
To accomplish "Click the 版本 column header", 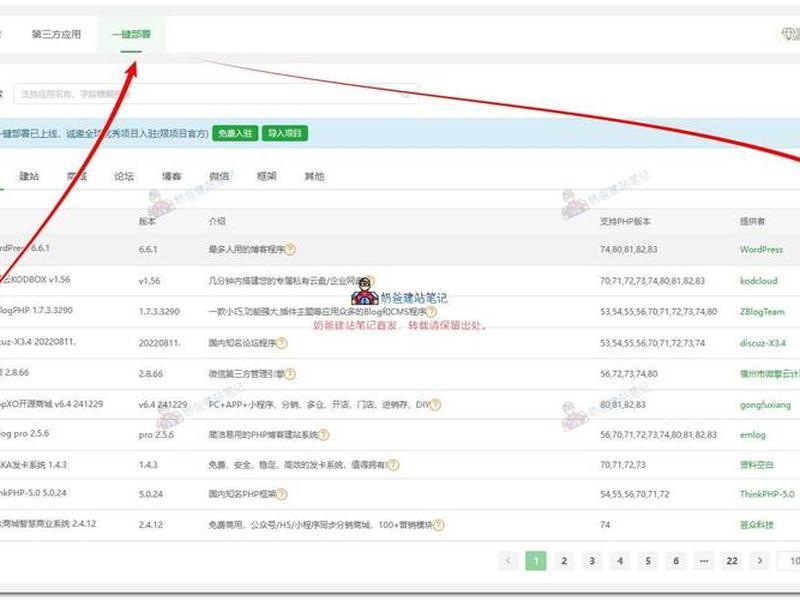I will pyautogui.click(x=147, y=221).
